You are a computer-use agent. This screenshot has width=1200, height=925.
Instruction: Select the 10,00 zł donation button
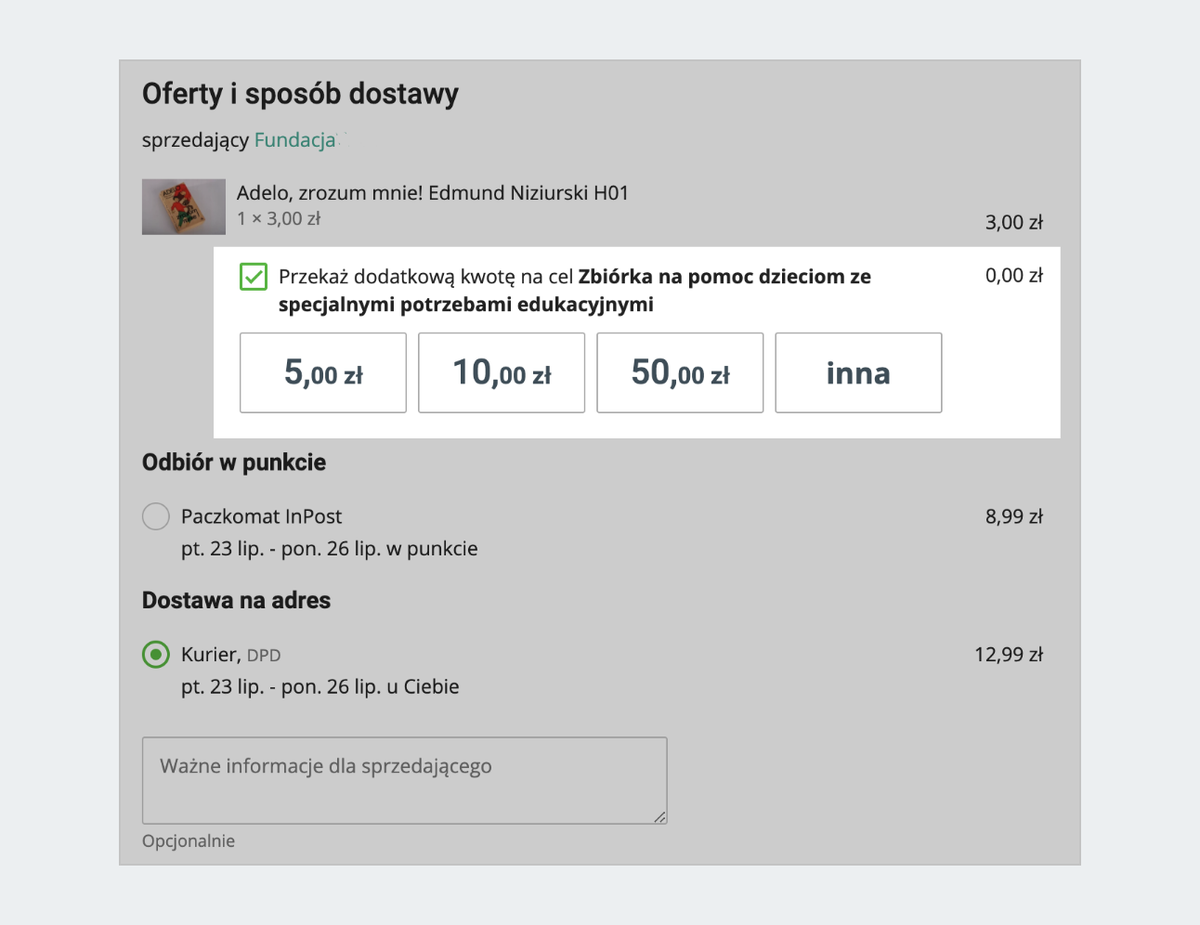coord(501,373)
